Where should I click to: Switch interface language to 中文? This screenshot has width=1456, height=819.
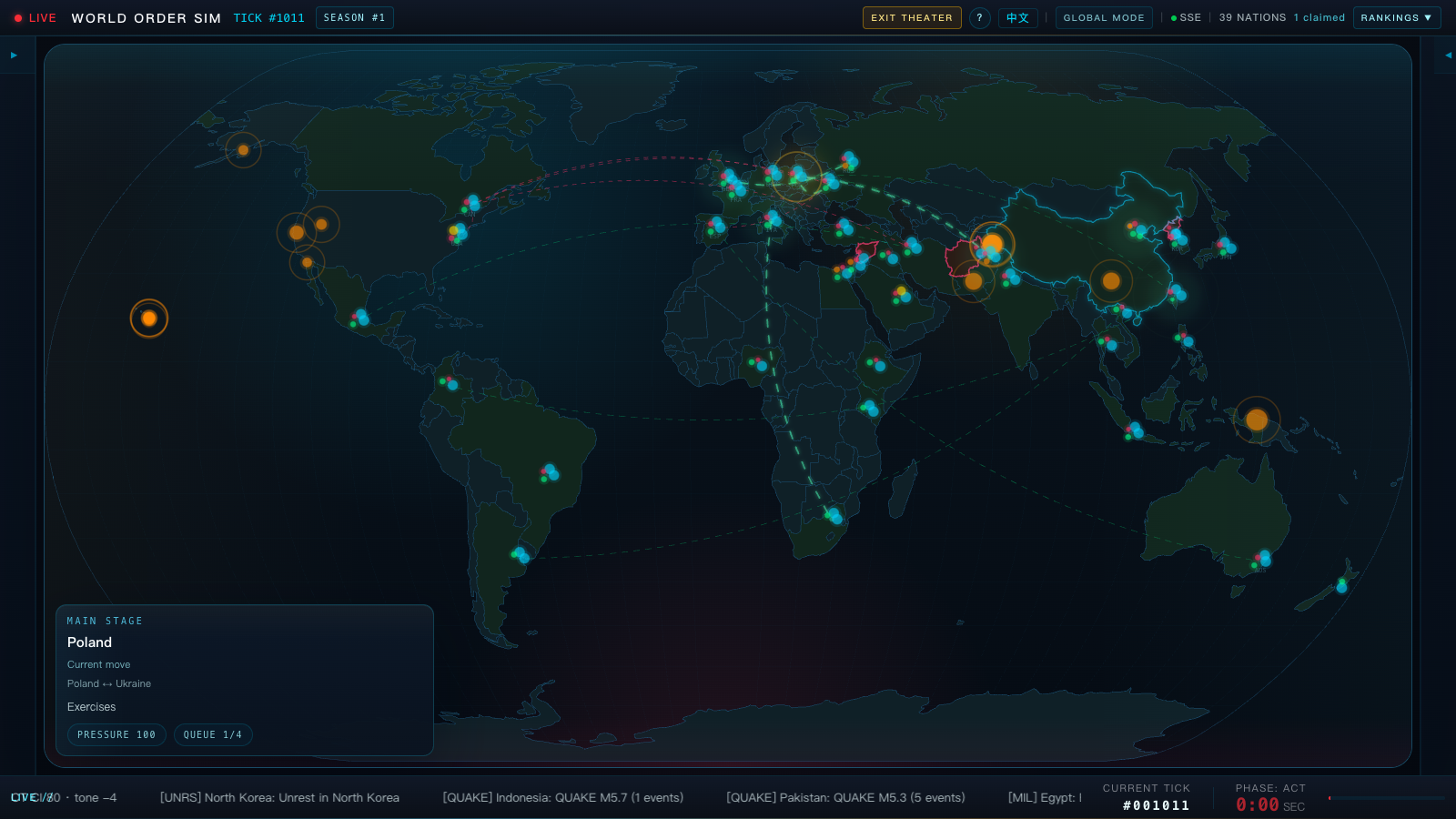[x=1018, y=17]
